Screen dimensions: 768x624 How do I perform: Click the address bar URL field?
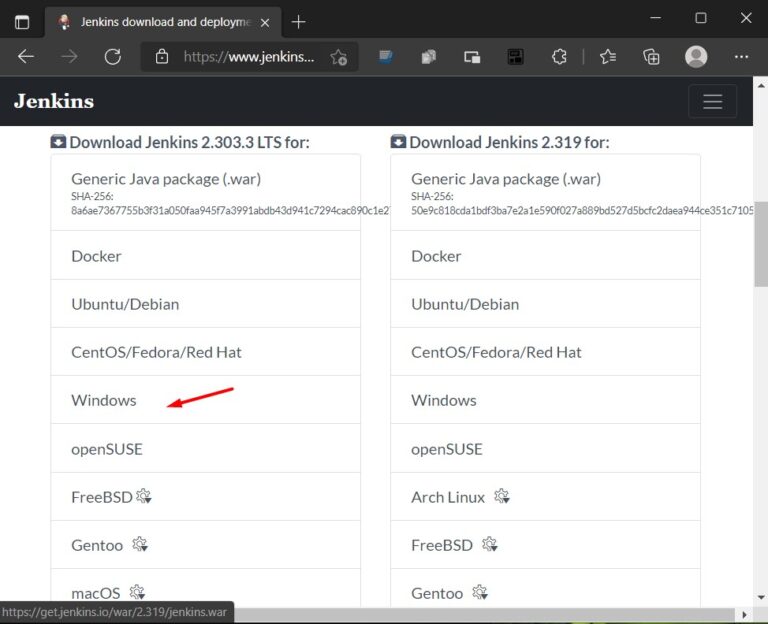click(x=250, y=57)
